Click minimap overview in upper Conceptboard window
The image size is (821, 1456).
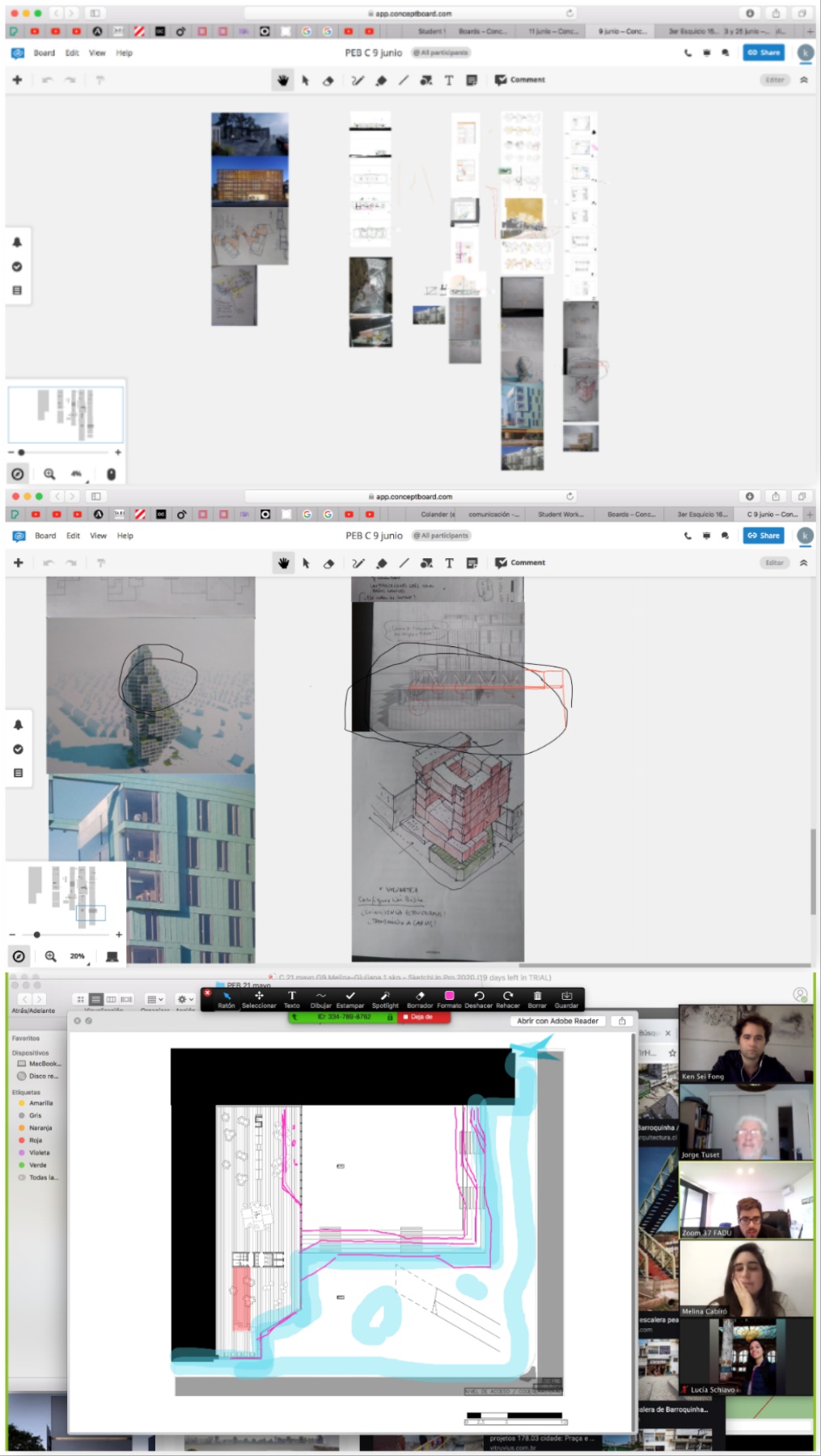coord(66,414)
